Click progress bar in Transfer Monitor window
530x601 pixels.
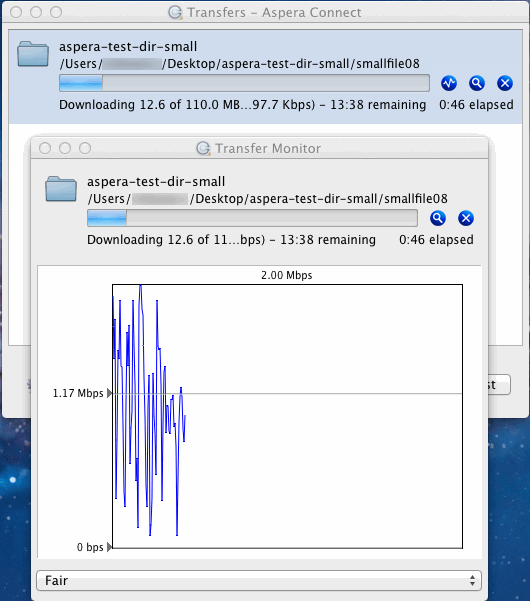[252, 218]
